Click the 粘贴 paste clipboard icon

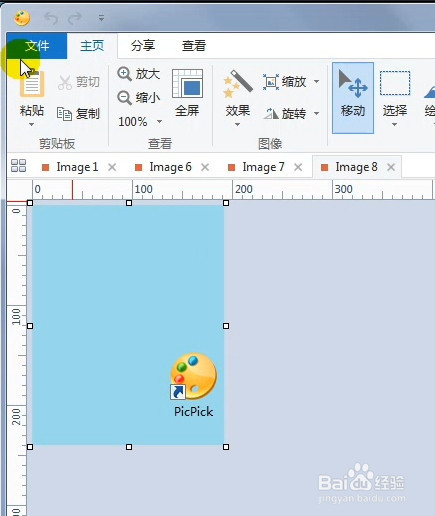pyautogui.click(x=32, y=84)
